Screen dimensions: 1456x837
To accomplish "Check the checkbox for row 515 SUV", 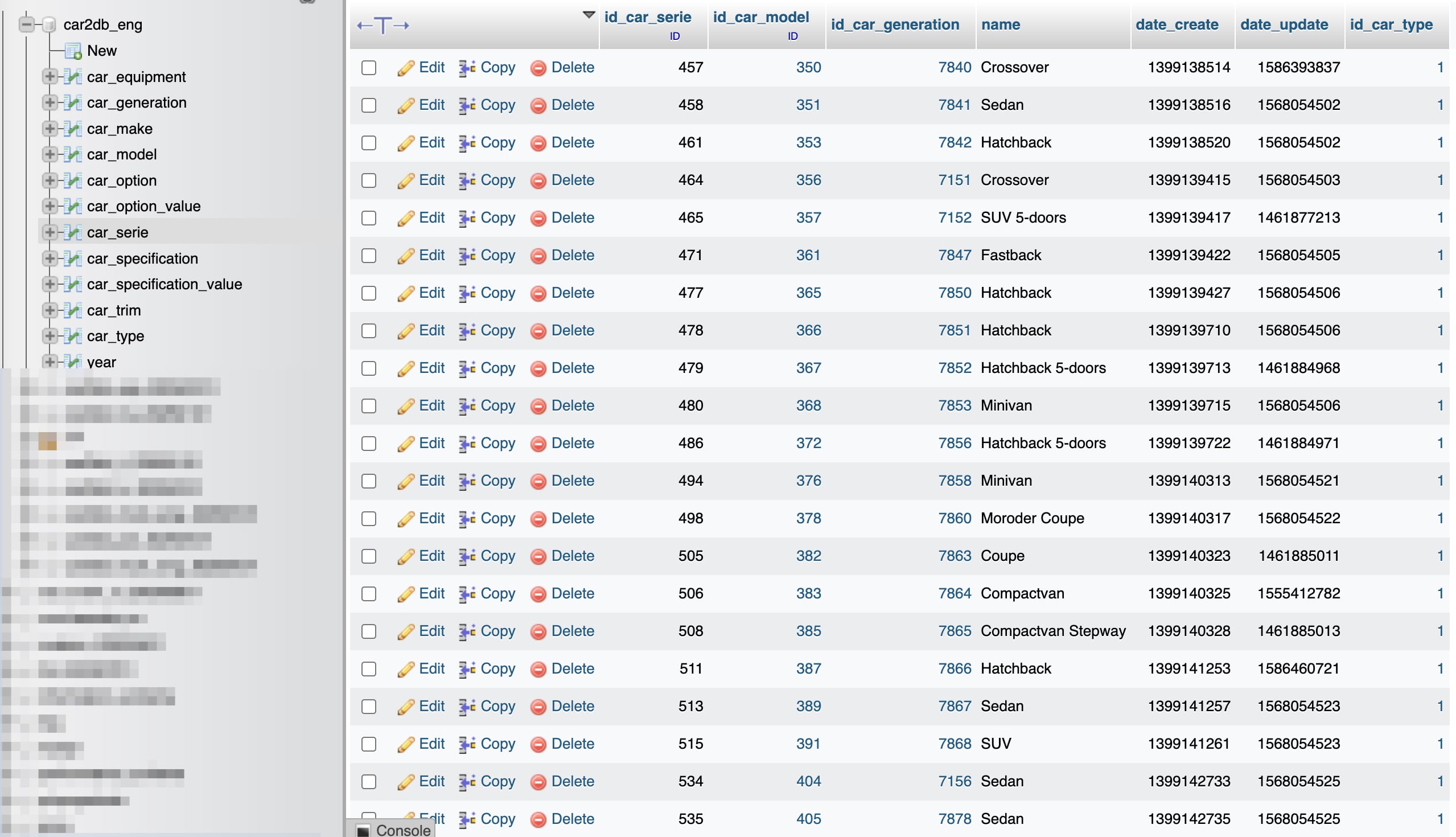I will (368, 744).
